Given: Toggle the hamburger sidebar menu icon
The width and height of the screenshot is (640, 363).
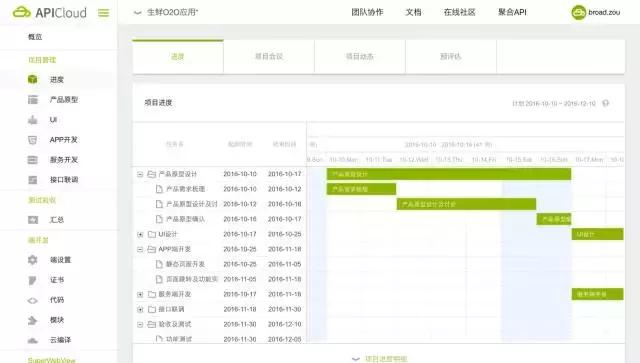Looking at the screenshot, I should click(x=104, y=13).
